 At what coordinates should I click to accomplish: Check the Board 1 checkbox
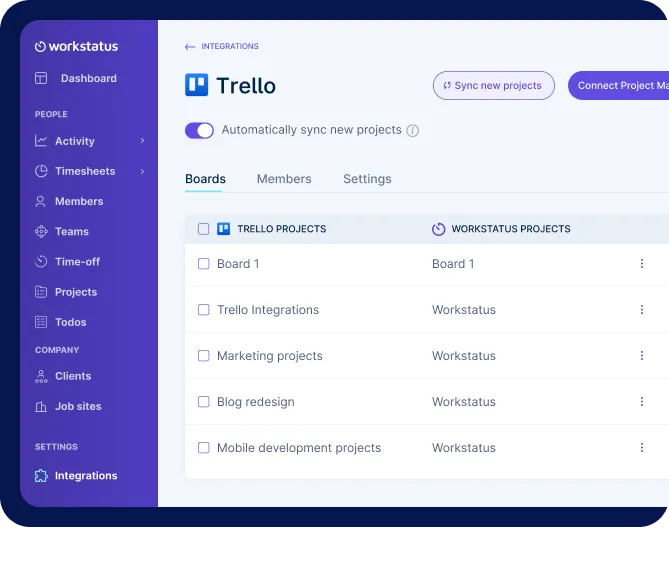(x=204, y=264)
